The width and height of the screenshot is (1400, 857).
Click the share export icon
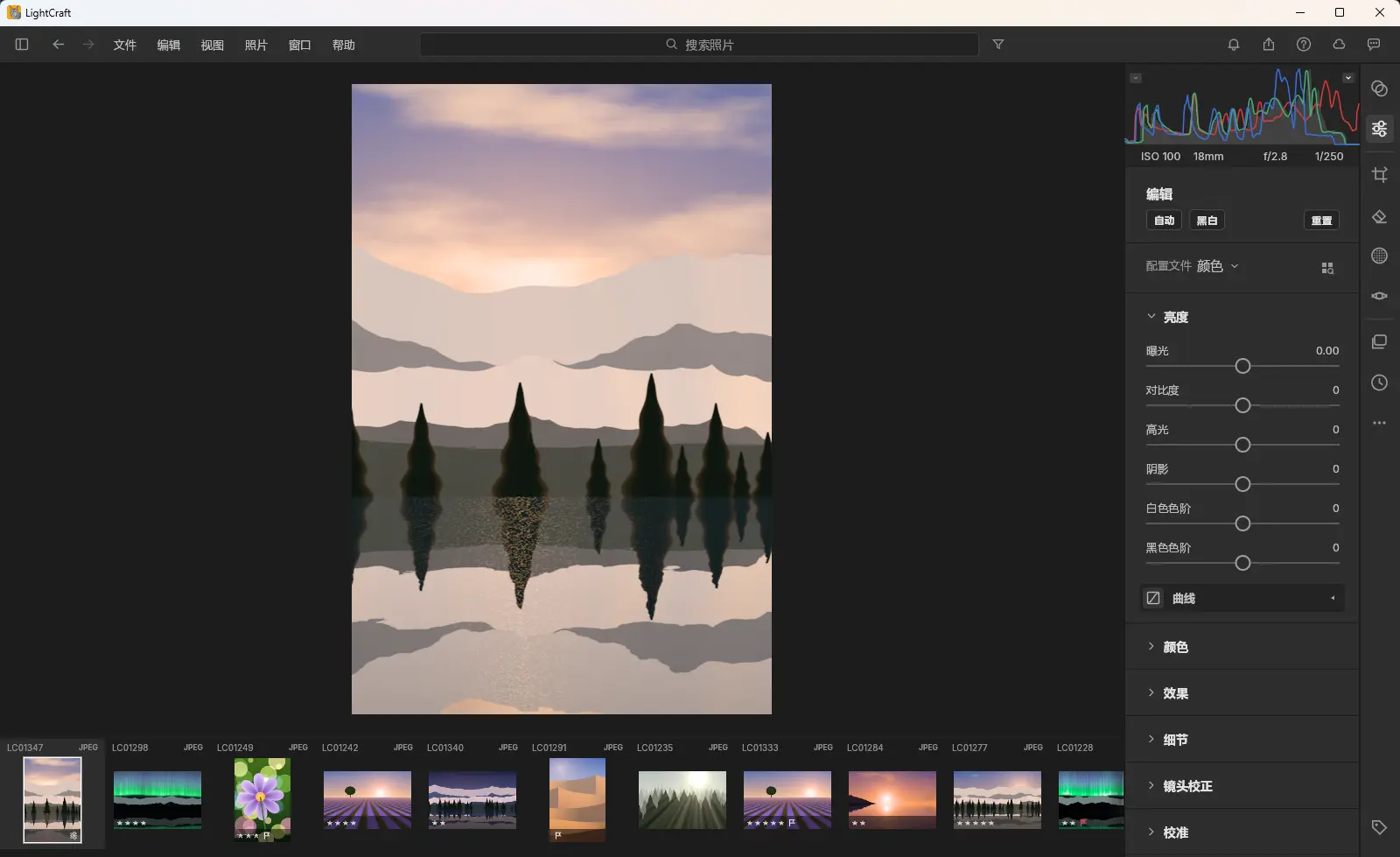click(x=1269, y=45)
